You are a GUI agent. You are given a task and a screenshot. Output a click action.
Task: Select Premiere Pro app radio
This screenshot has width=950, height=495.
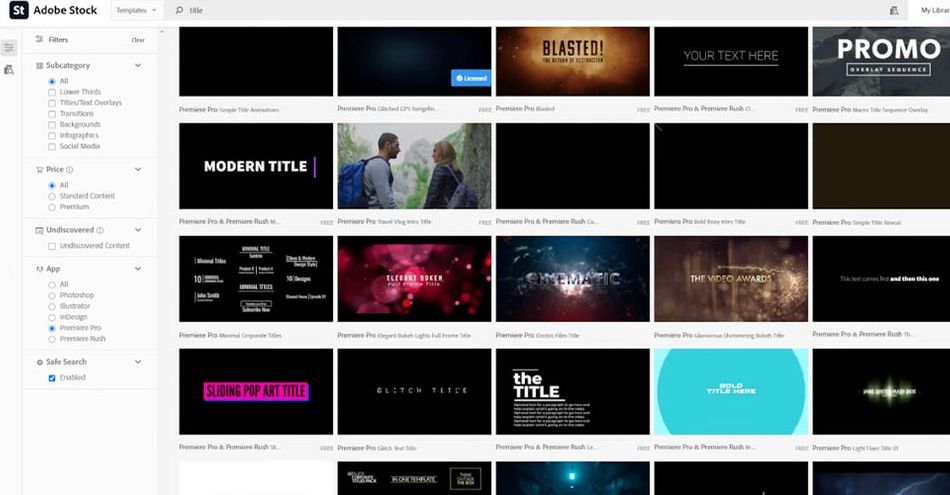pyautogui.click(x=51, y=328)
